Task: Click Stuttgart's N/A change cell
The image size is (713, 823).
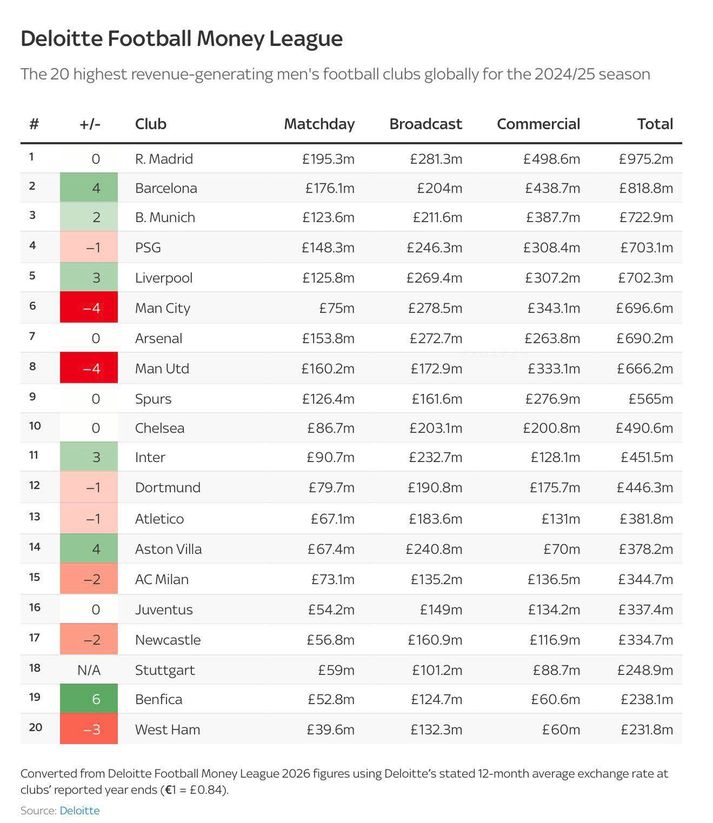Action: [x=94, y=669]
